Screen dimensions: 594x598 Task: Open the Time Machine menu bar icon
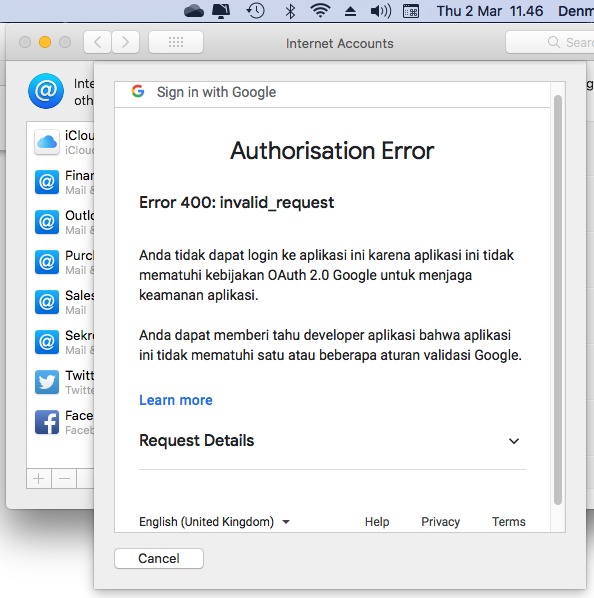coord(255,11)
